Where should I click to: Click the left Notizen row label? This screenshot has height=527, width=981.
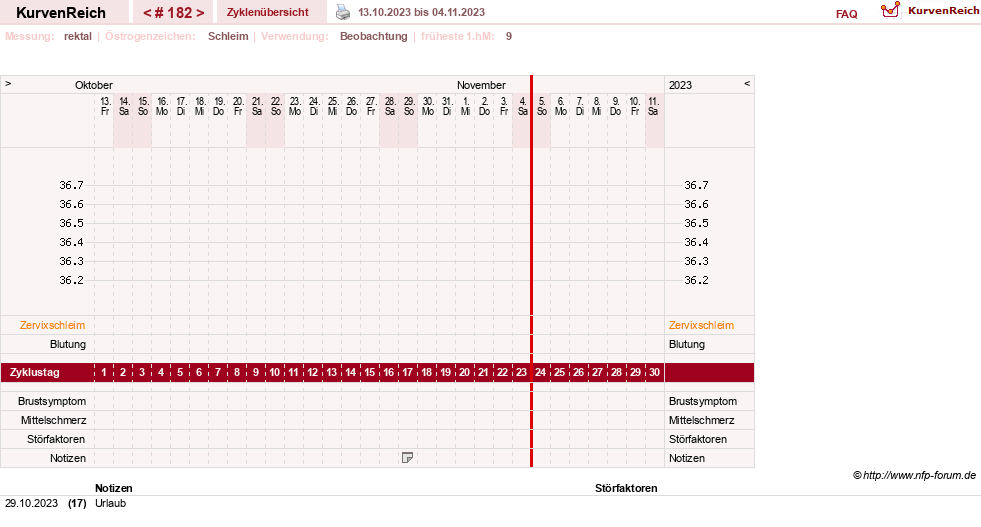[x=68, y=458]
